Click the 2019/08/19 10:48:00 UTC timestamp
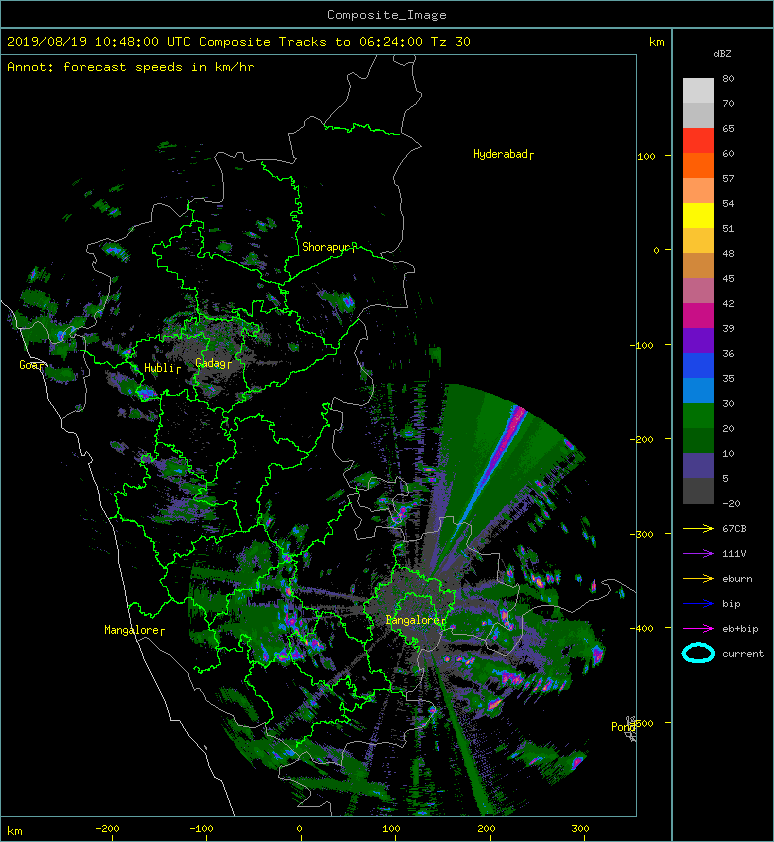The width and height of the screenshot is (774, 842). click(x=98, y=42)
